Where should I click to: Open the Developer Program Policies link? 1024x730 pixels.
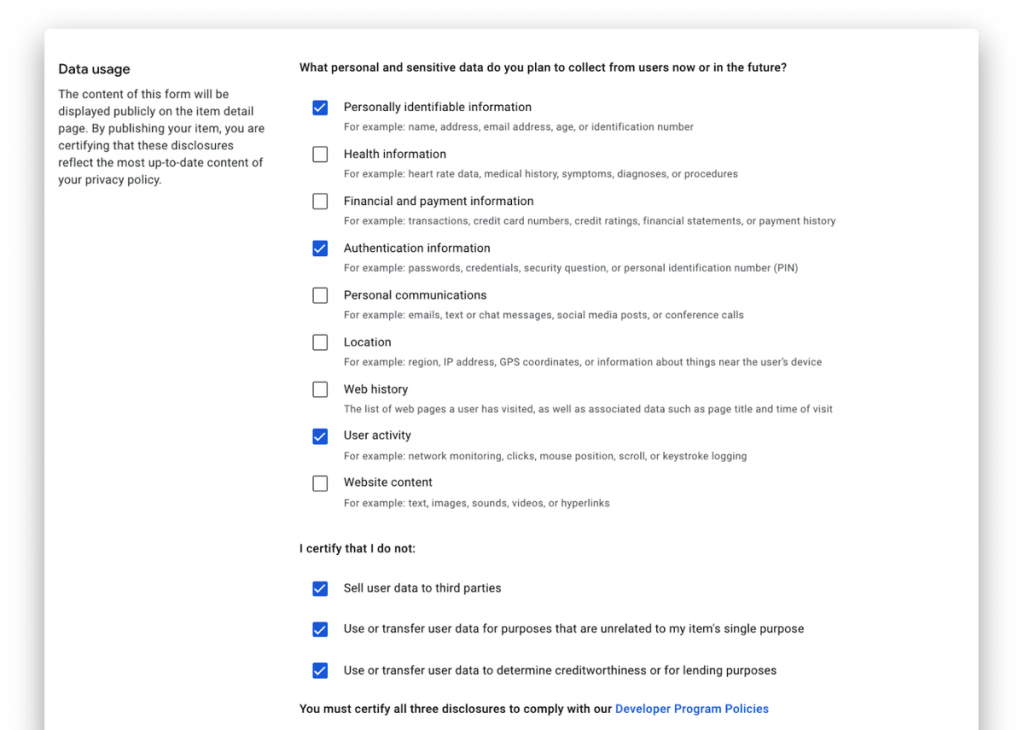(692, 708)
